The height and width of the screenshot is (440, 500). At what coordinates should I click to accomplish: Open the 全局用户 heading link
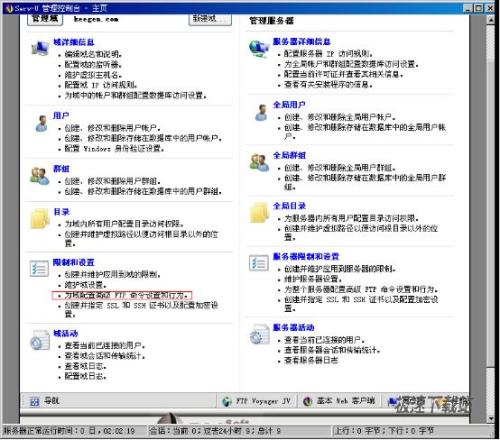289,105
